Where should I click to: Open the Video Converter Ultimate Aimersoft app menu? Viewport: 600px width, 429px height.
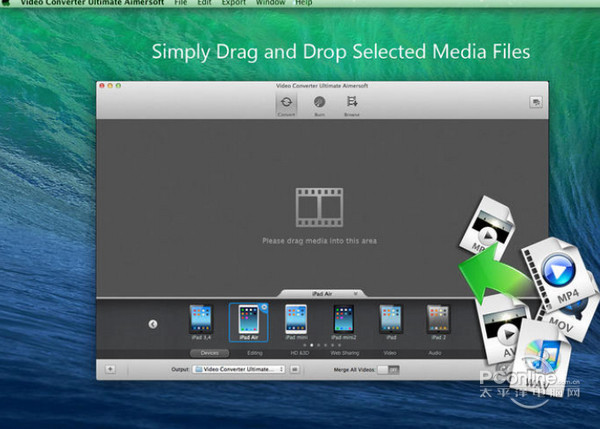(x=92, y=2)
